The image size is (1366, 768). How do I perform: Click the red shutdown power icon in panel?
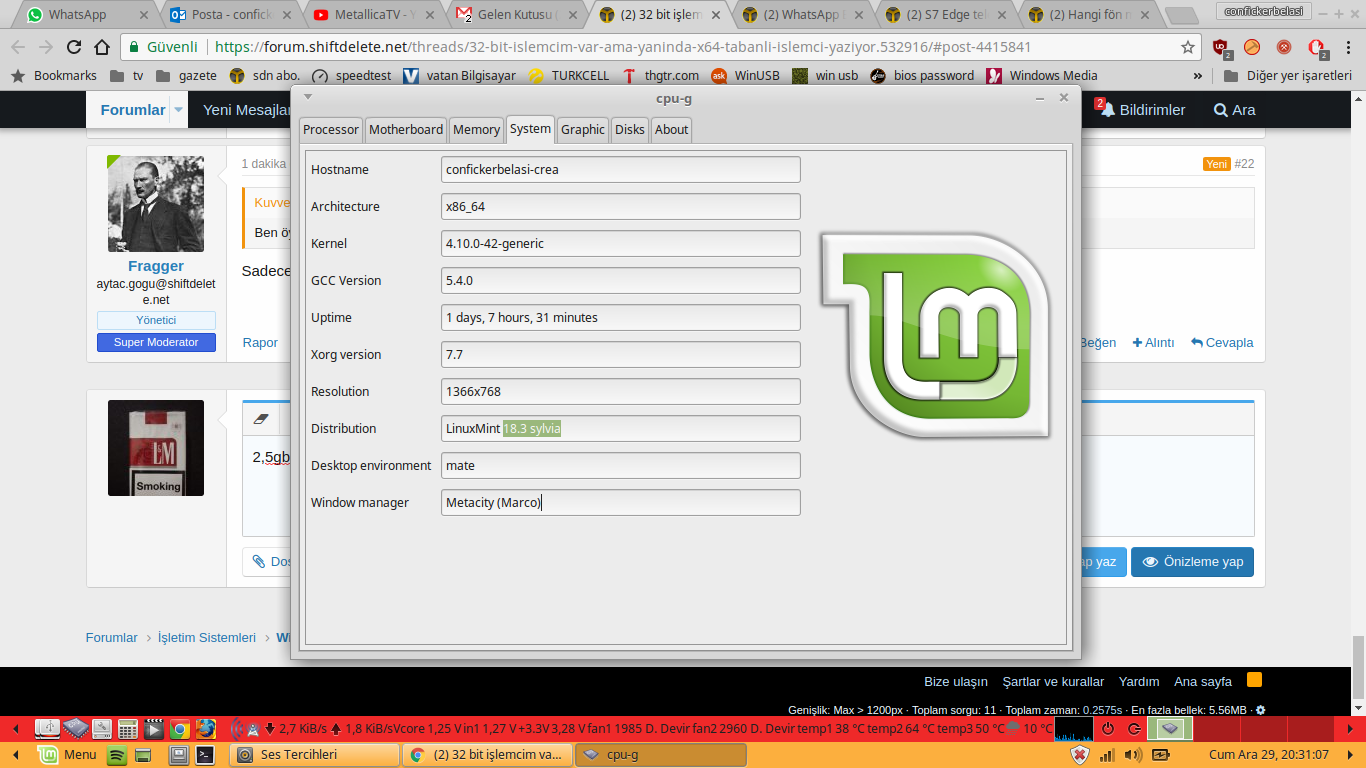[1108, 729]
